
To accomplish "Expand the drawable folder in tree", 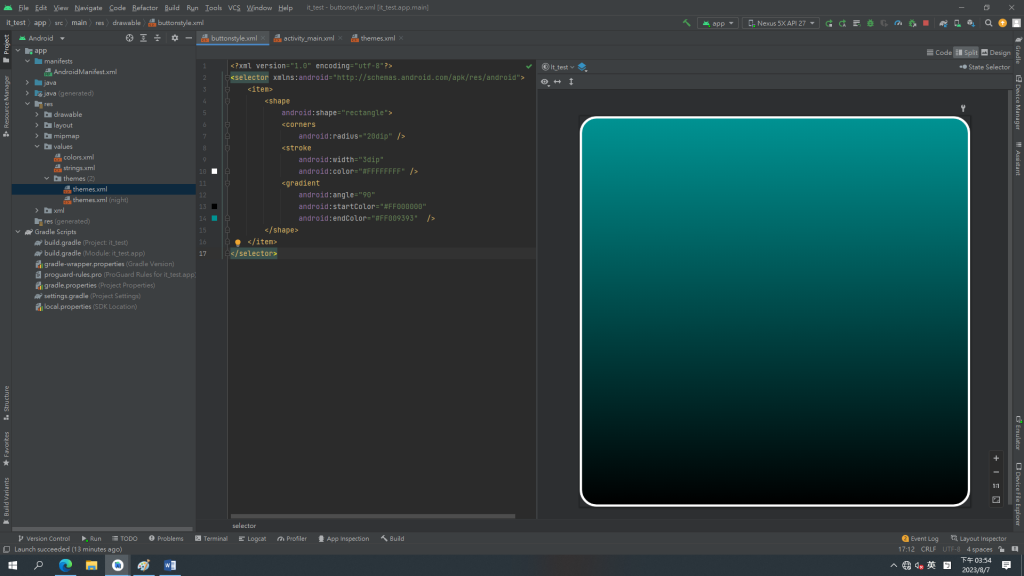I will click(x=37, y=114).
